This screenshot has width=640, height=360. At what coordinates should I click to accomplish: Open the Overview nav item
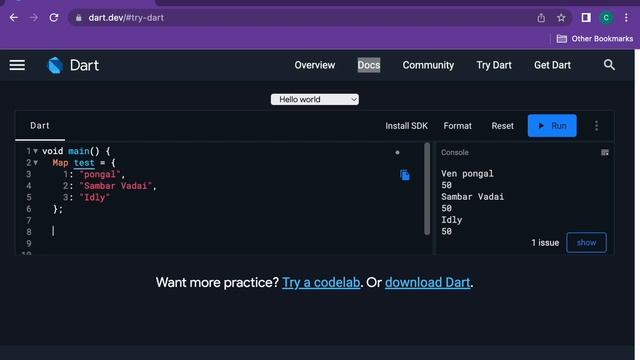pos(315,65)
